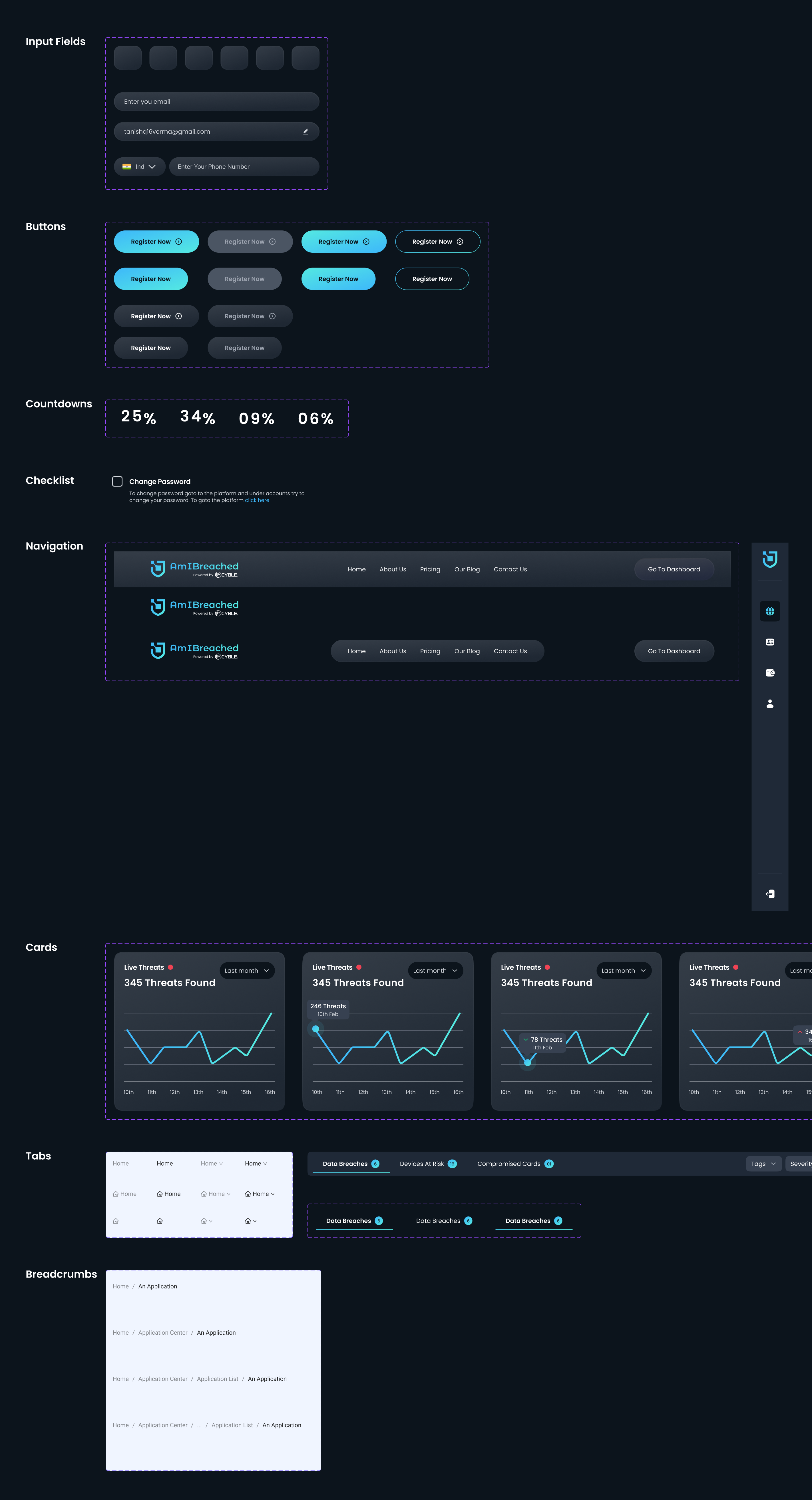Focus the Enter you email input field

pos(216,101)
